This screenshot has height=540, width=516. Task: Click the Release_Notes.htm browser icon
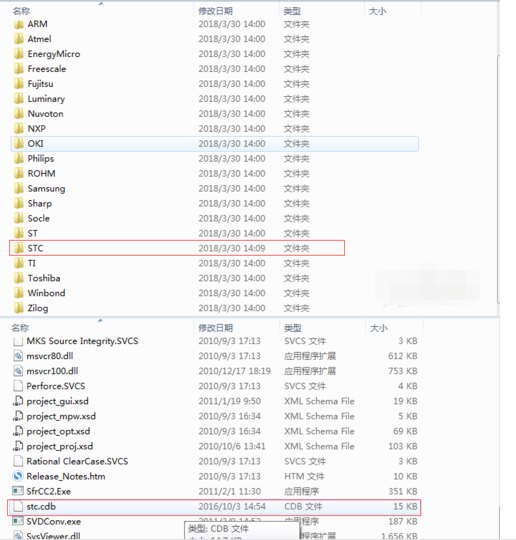tap(18, 476)
